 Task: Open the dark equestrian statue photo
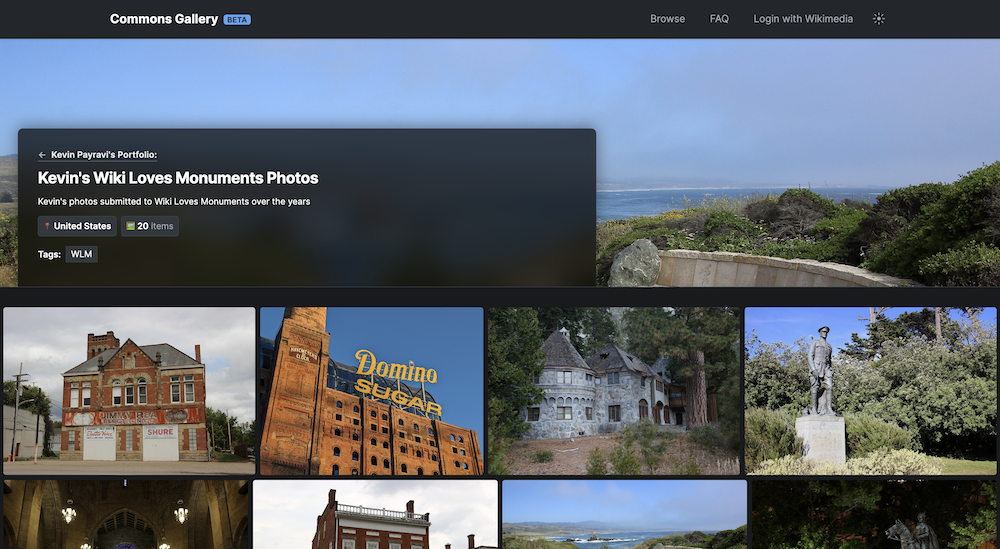pyautogui.click(x=874, y=515)
